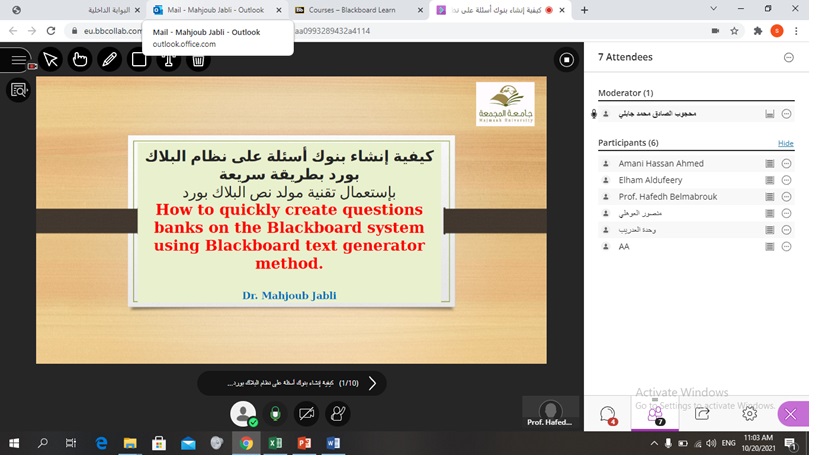Hide the participants list
The height and width of the screenshot is (460, 819).
[785, 143]
